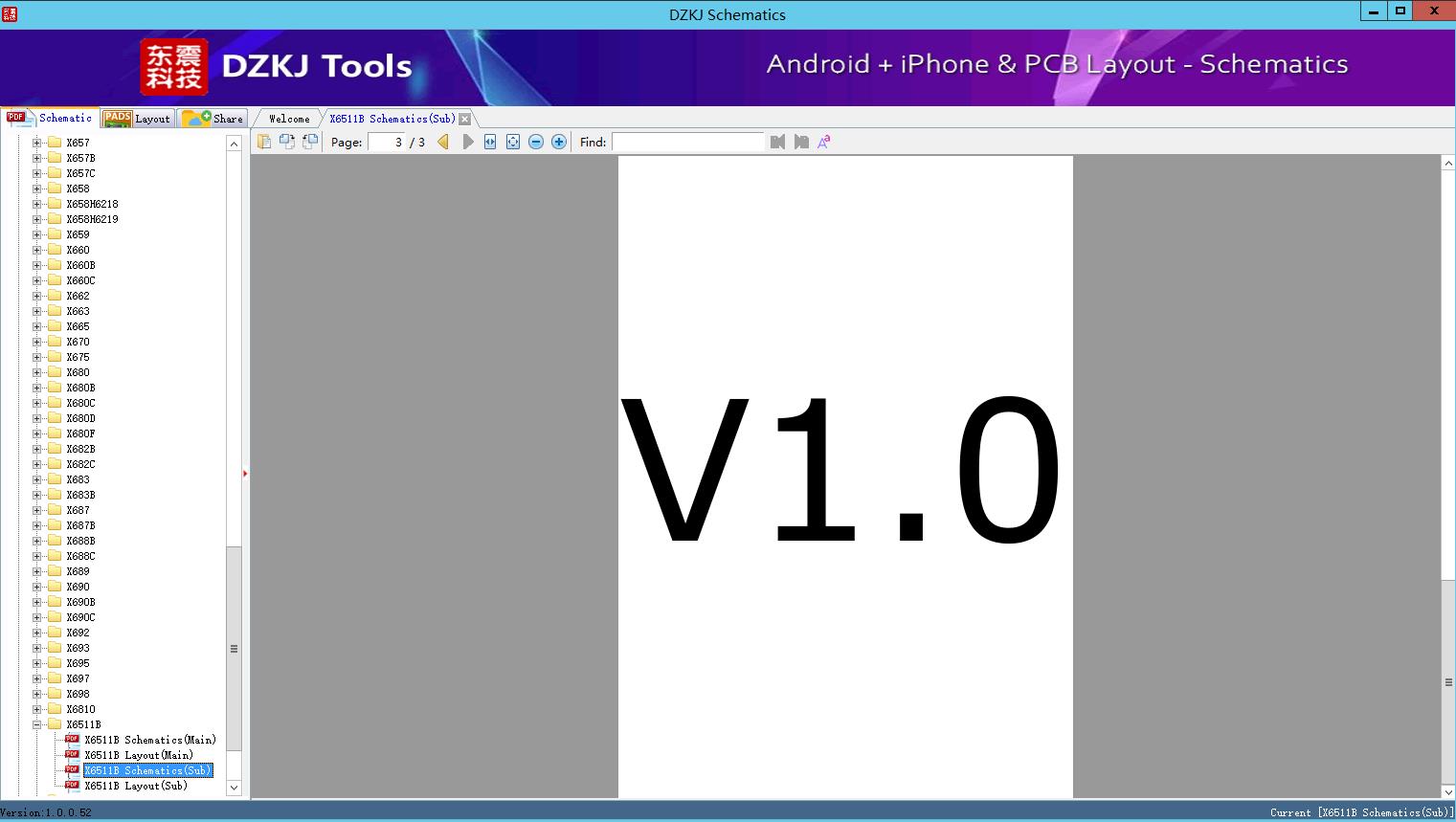
Task: Click the PDF icon of X6511B Schematics(Sub)
Action: click(x=72, y=770)
